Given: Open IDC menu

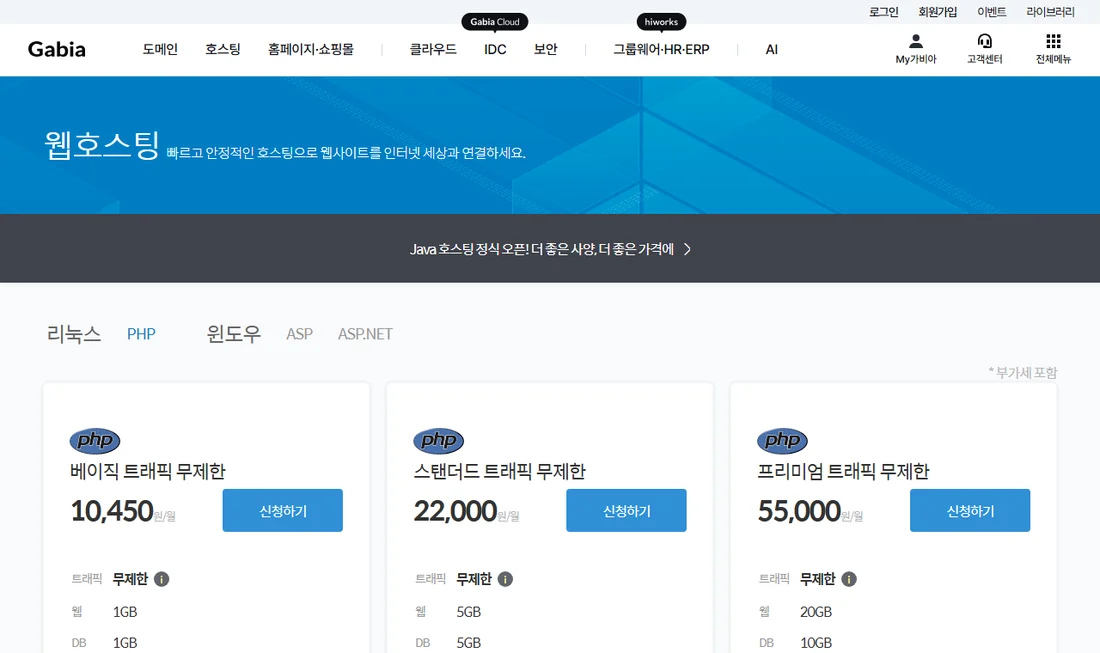Looking at the screenshot, I should coord(495,49).
